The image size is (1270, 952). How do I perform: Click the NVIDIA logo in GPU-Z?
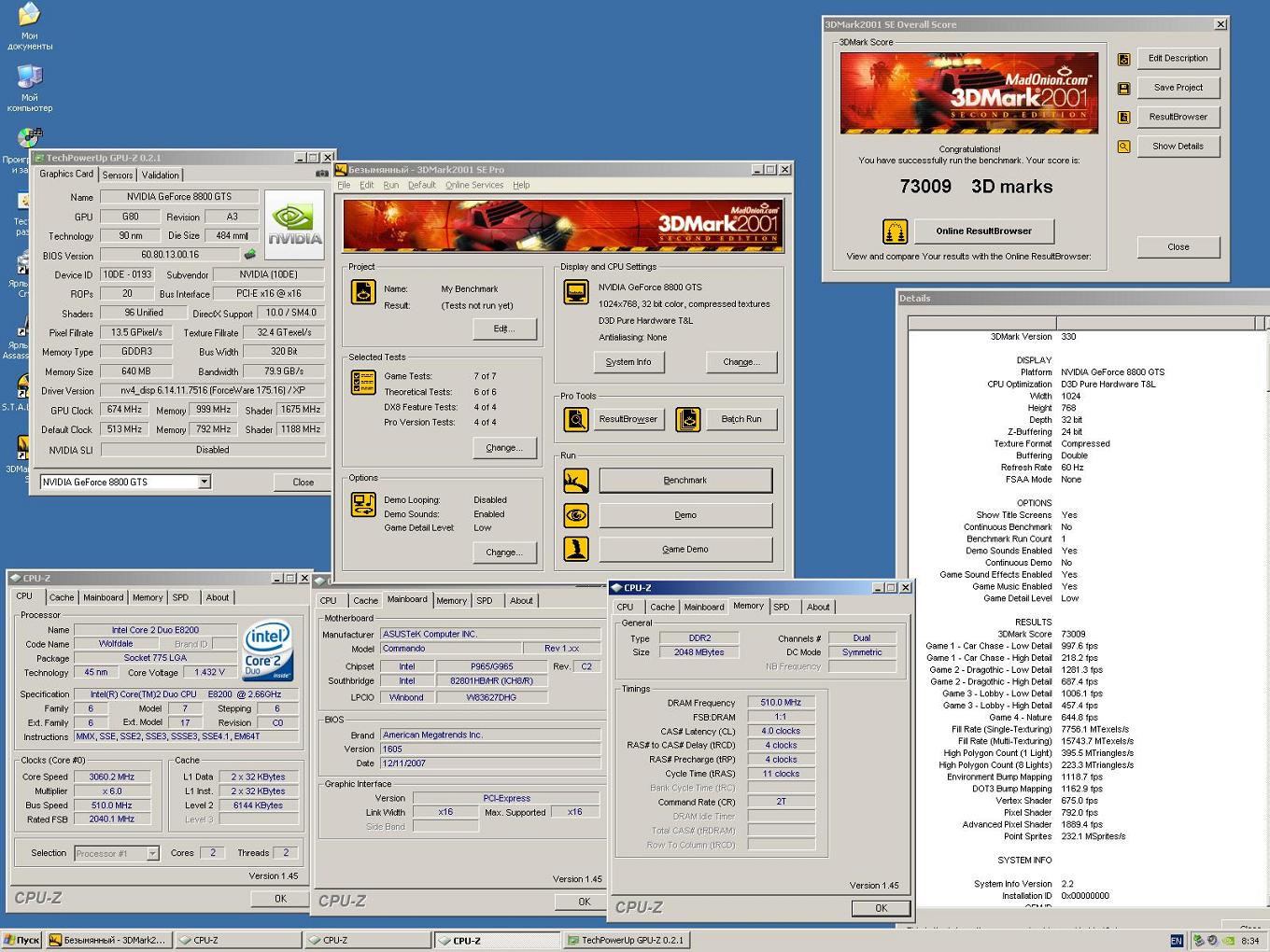(294, 226)
